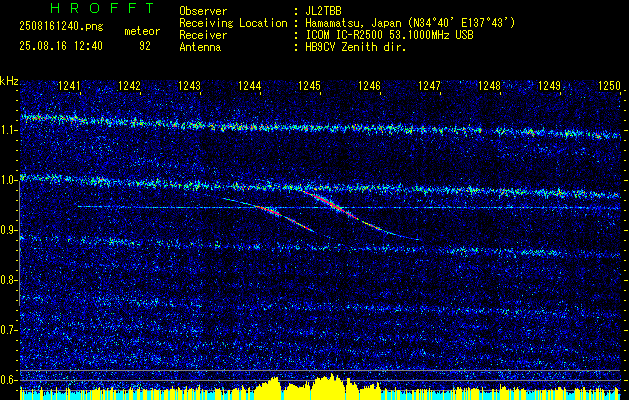Click the 1250 time marker
This screenshot has width=629, height=400.
pyautogui.click(x=609, y=86)
